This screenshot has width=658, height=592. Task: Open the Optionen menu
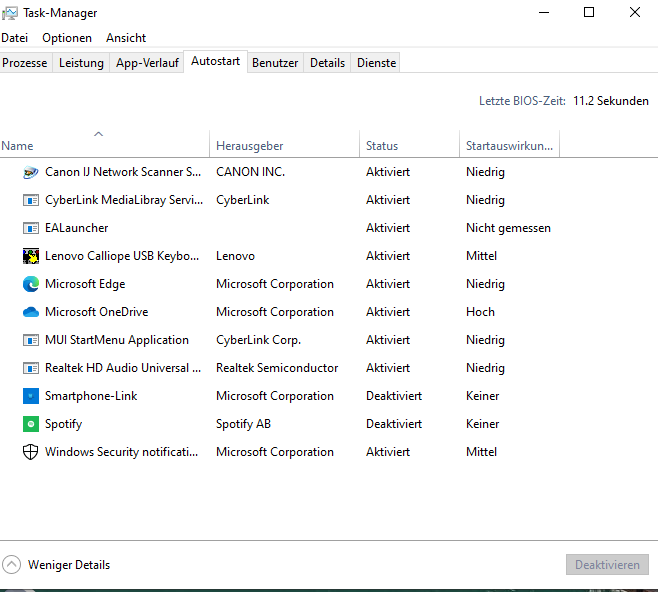click(67, 38)
